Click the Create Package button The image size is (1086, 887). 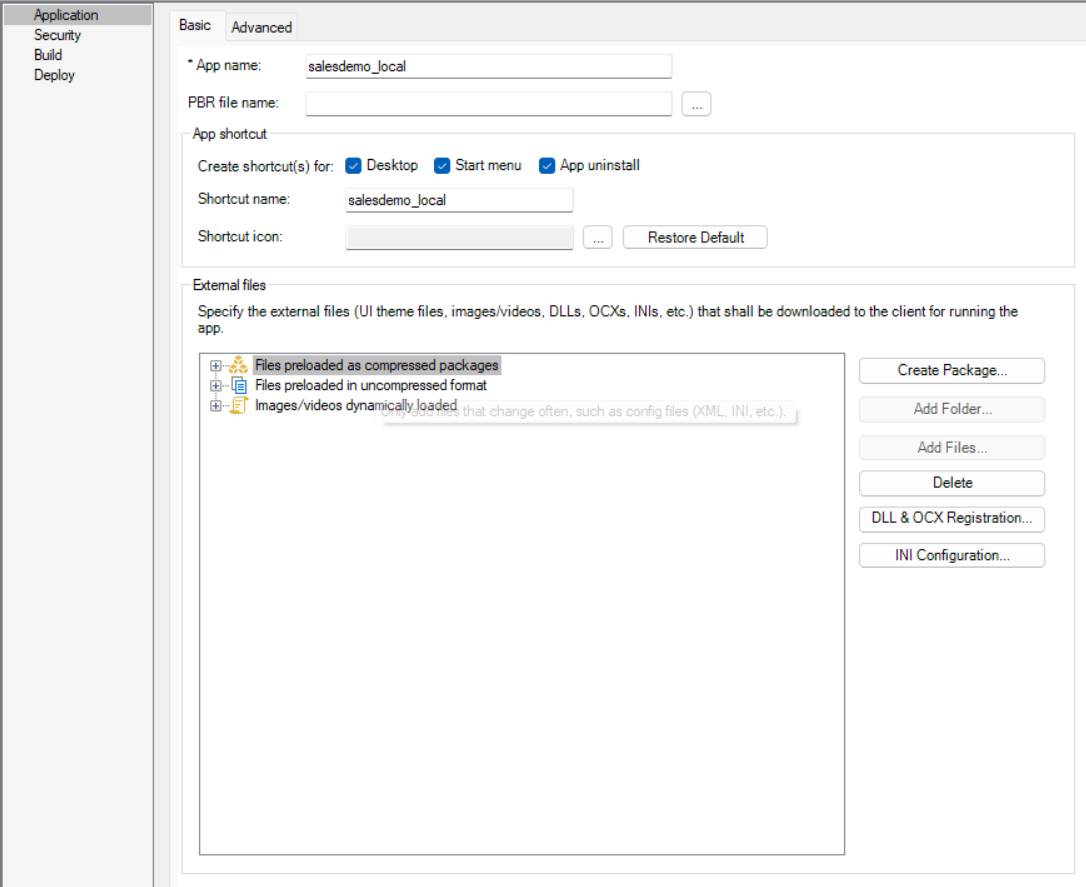click(951, 370)
